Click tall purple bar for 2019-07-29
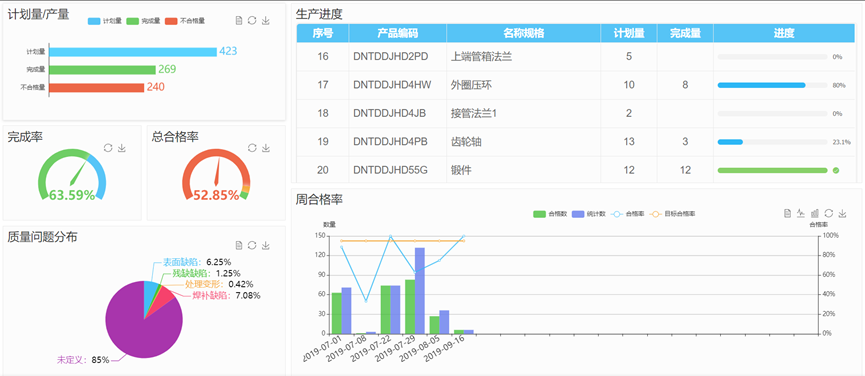The image size is (865, 376). coord(420,291)
